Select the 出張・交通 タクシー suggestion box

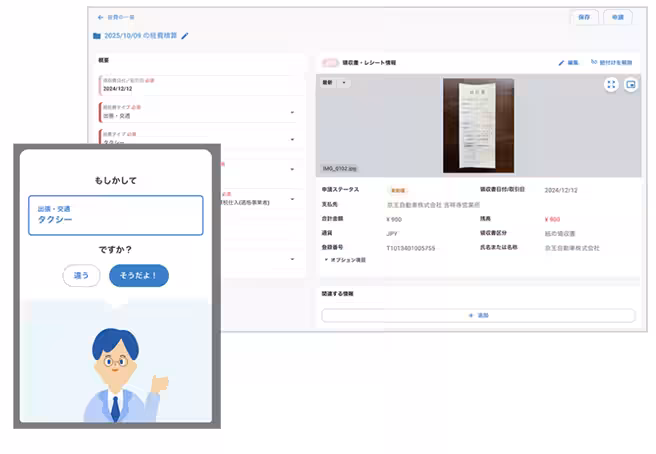[x=116, y=215]
